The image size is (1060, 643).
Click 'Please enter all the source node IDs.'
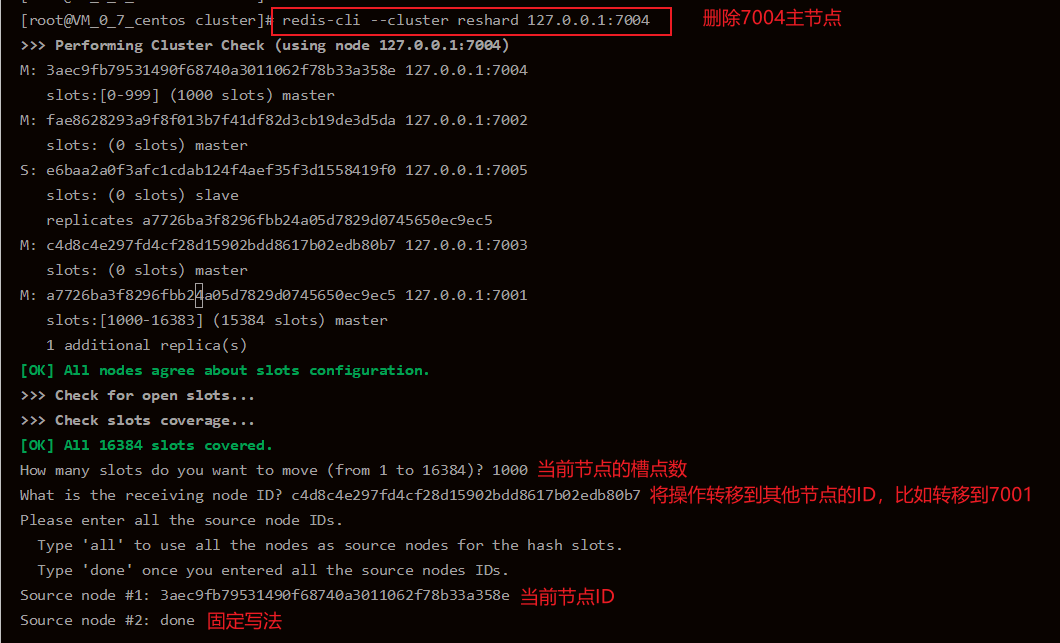coord(181,520)
